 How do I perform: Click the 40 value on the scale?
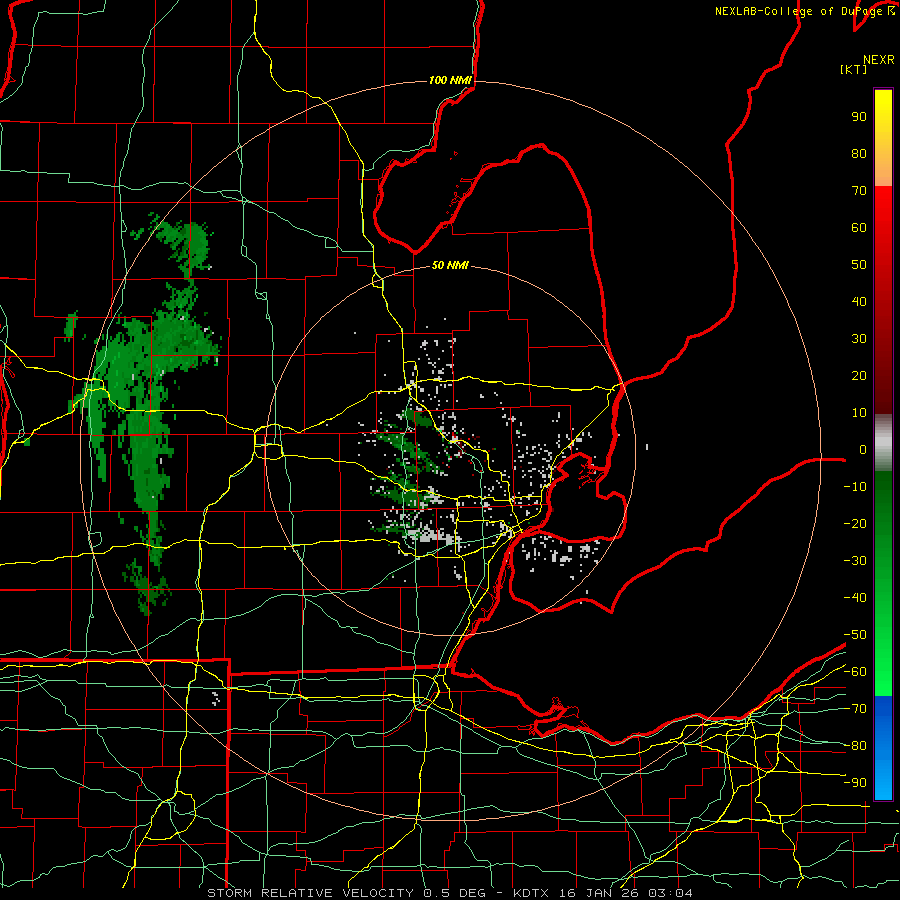pos(859,302)
